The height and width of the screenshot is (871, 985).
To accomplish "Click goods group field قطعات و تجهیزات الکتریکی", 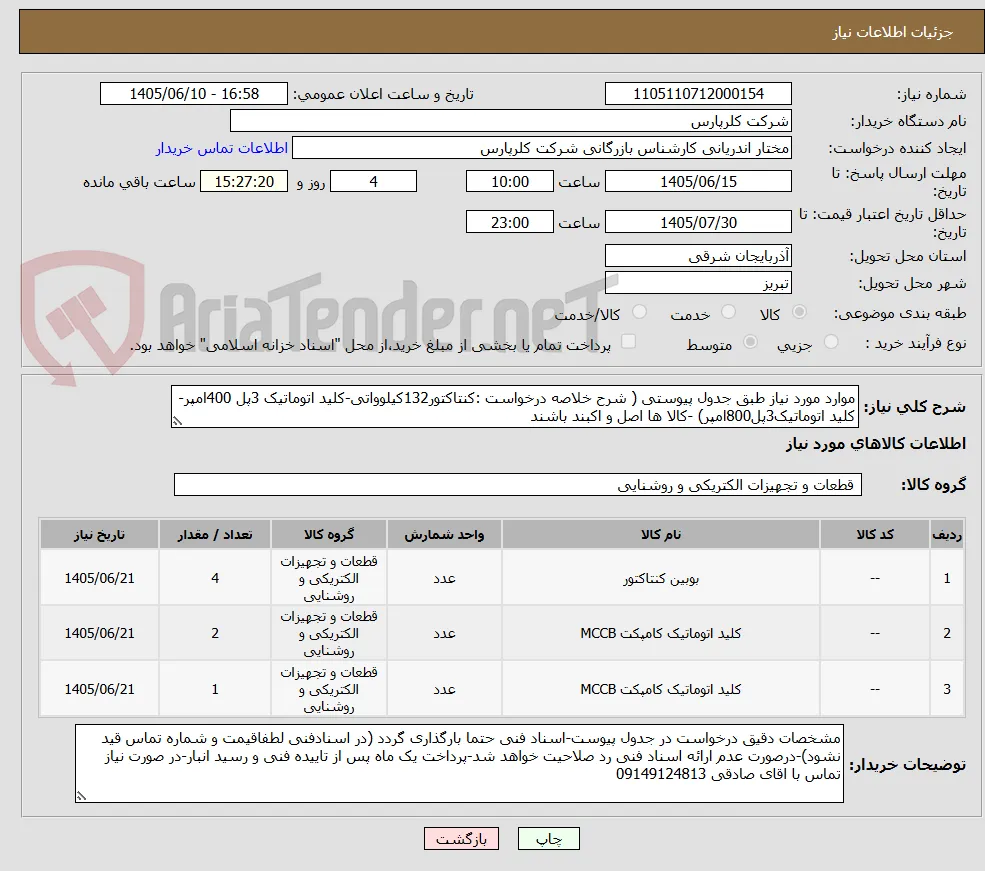I will [x=518, y=485].
